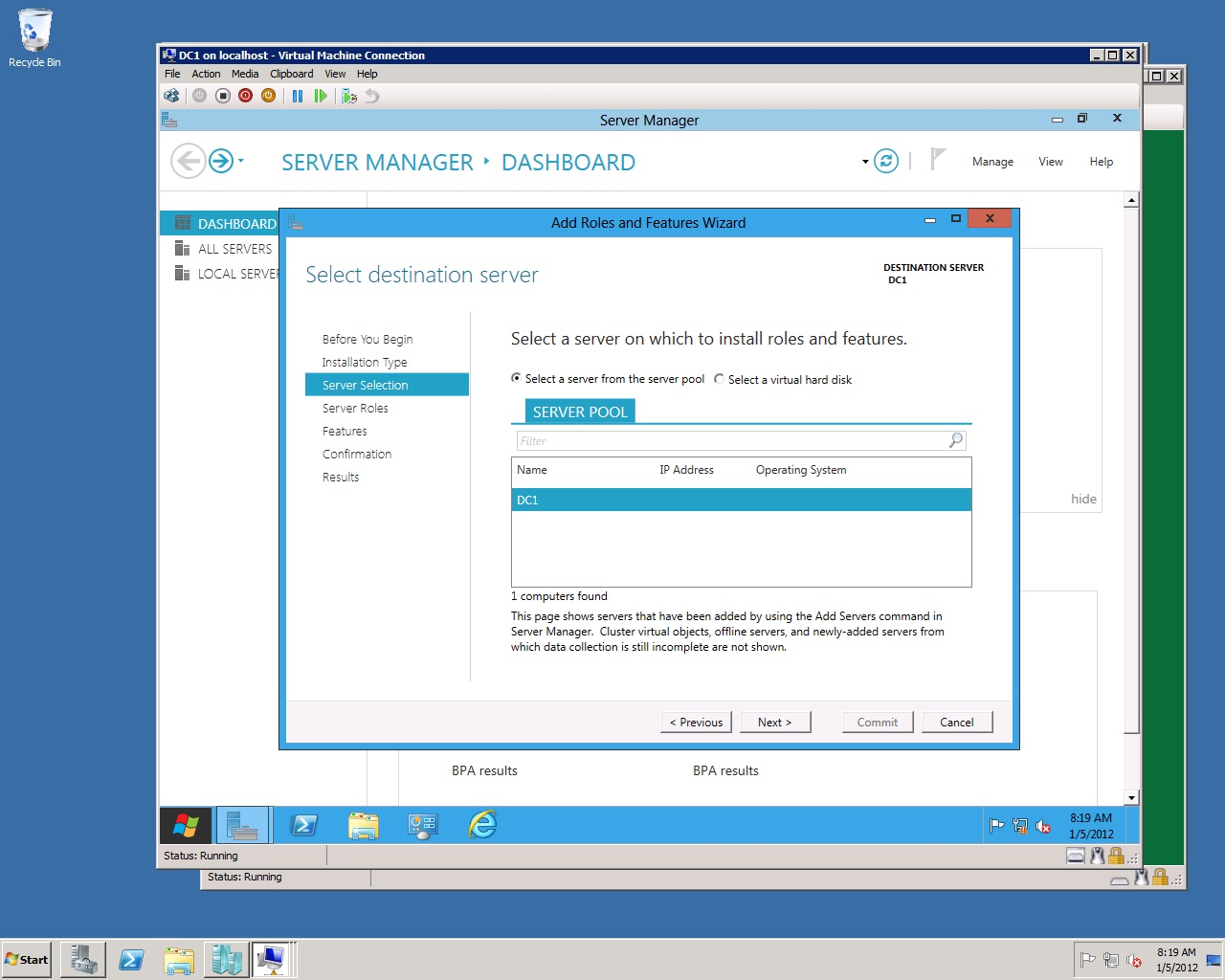Click the orange Save state VM icon

pos(268,96)
